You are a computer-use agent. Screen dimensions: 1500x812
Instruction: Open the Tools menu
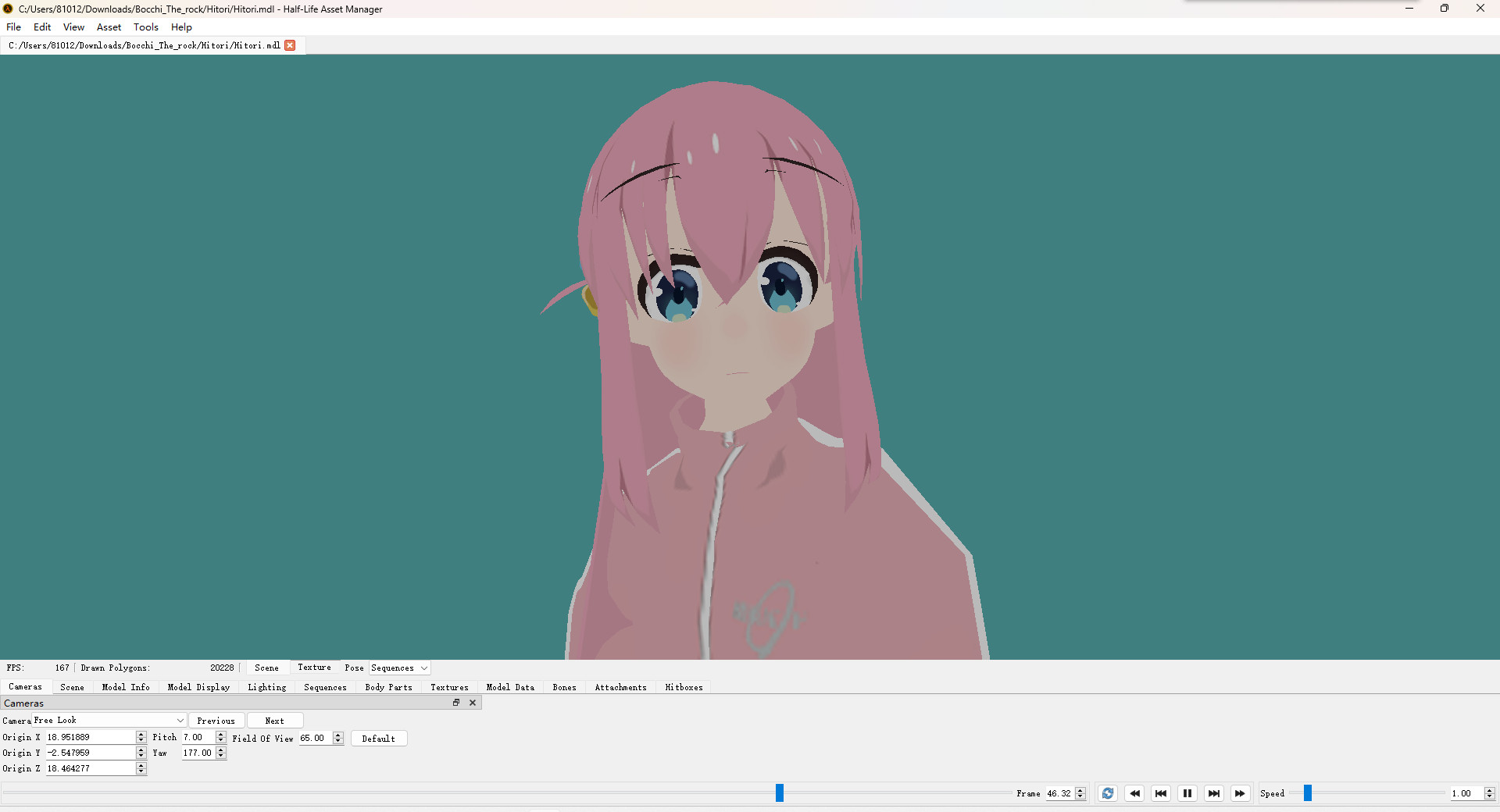pyautogui.click(x=145, y=27)
